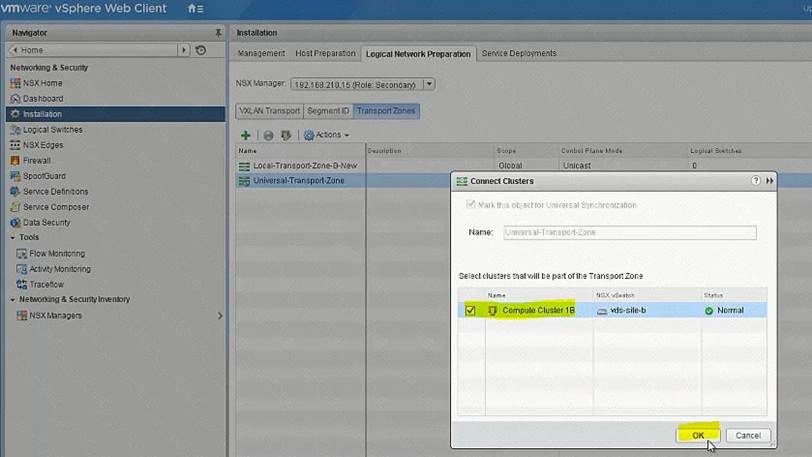Collapse the Tools section in the navigator
The image size is (812, 457).
[12, 238]
